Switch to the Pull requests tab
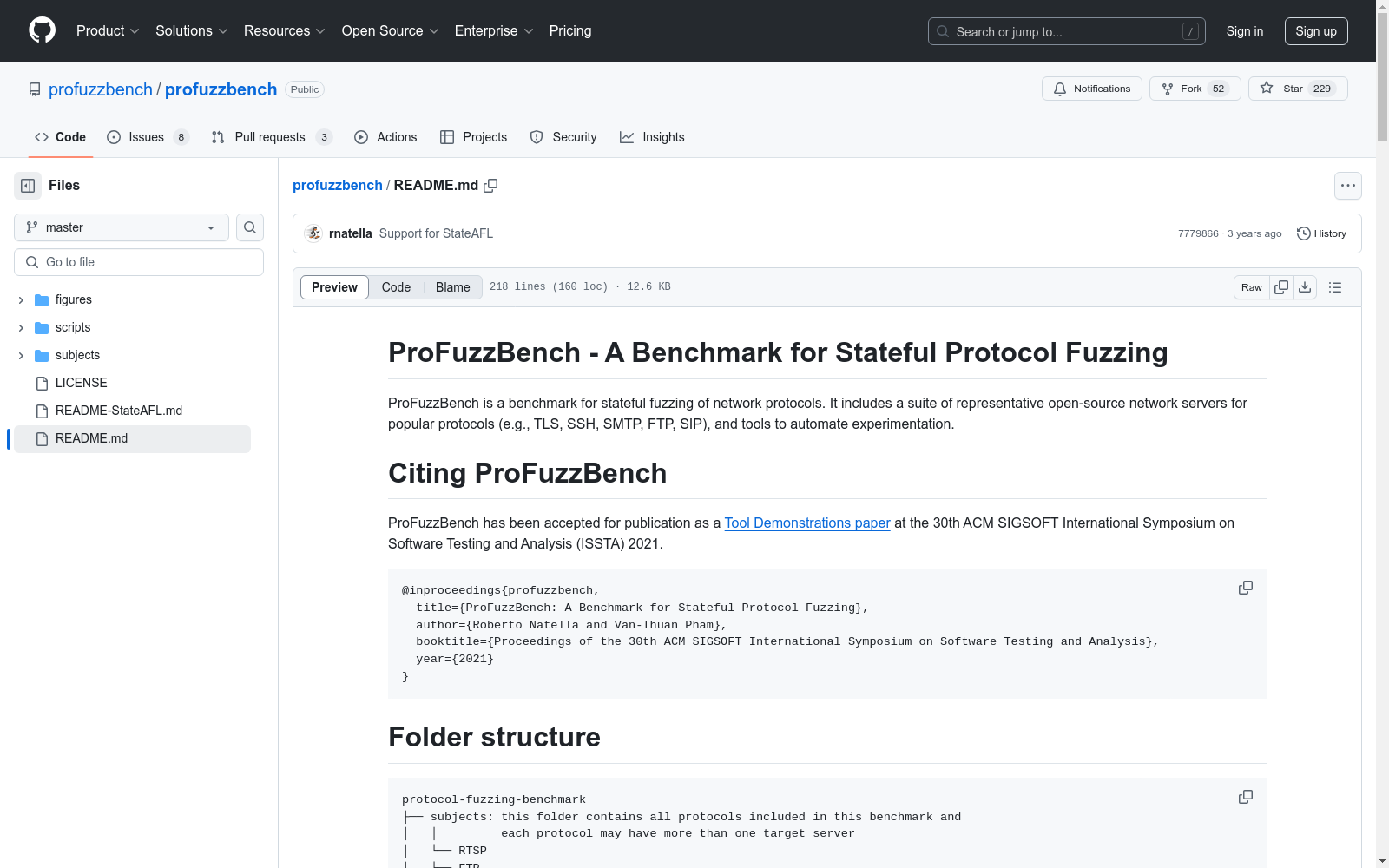 tap(270, 136)
